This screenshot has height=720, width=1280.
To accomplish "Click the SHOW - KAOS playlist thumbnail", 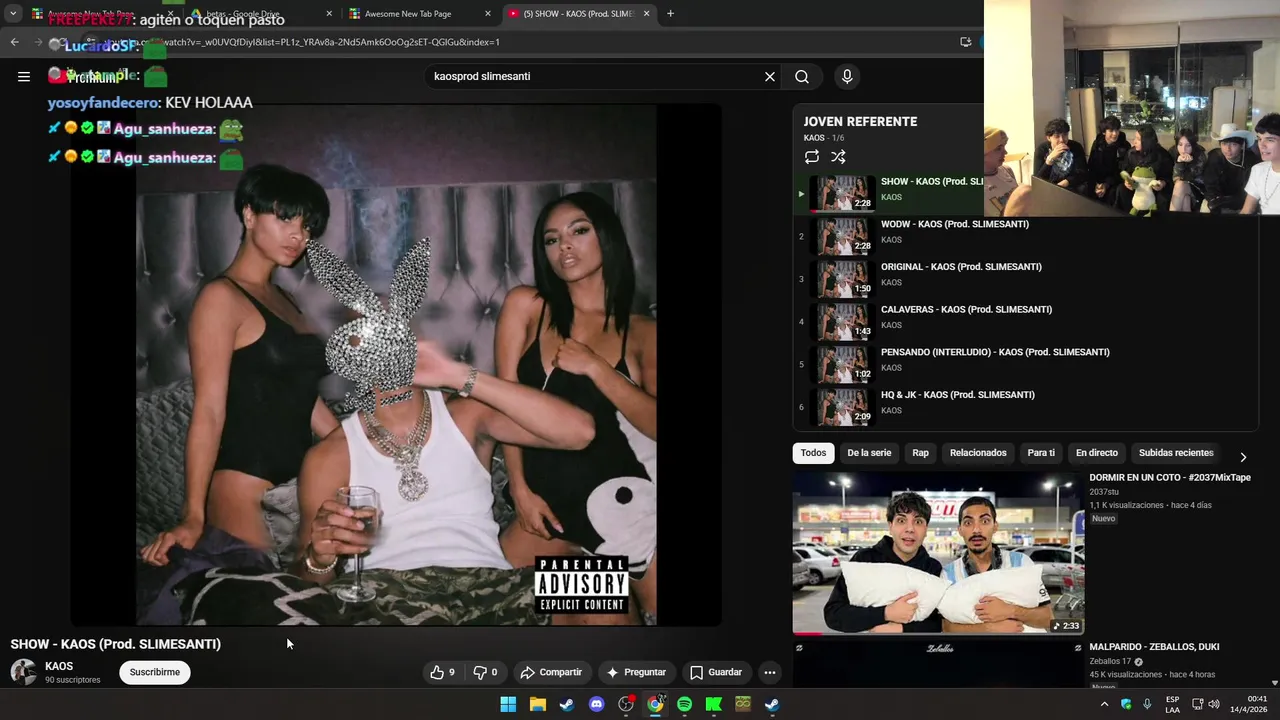I will pos(842,194).
